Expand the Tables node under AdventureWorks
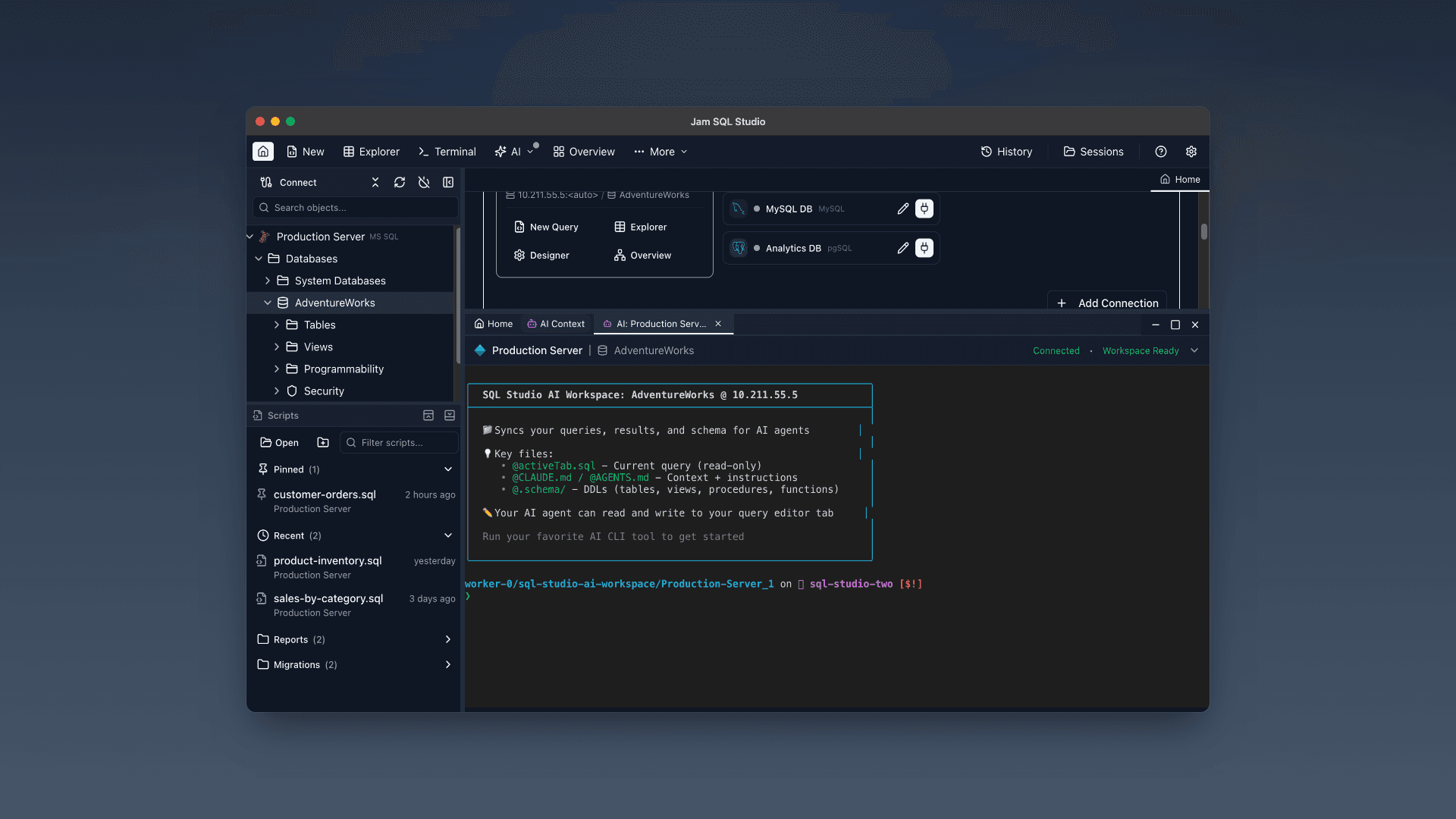 pyautogui.click(x=277, y=325)
